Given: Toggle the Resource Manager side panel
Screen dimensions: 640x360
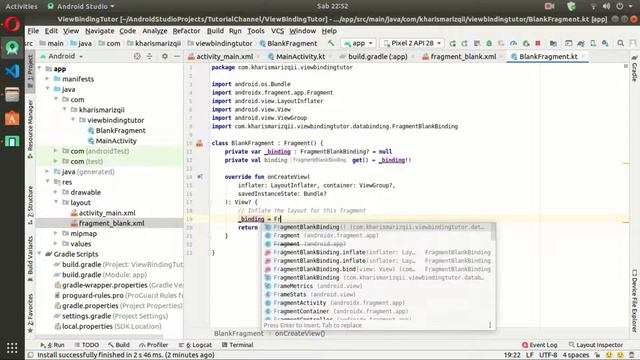Looking at the screenshot, I should (30, 129).
